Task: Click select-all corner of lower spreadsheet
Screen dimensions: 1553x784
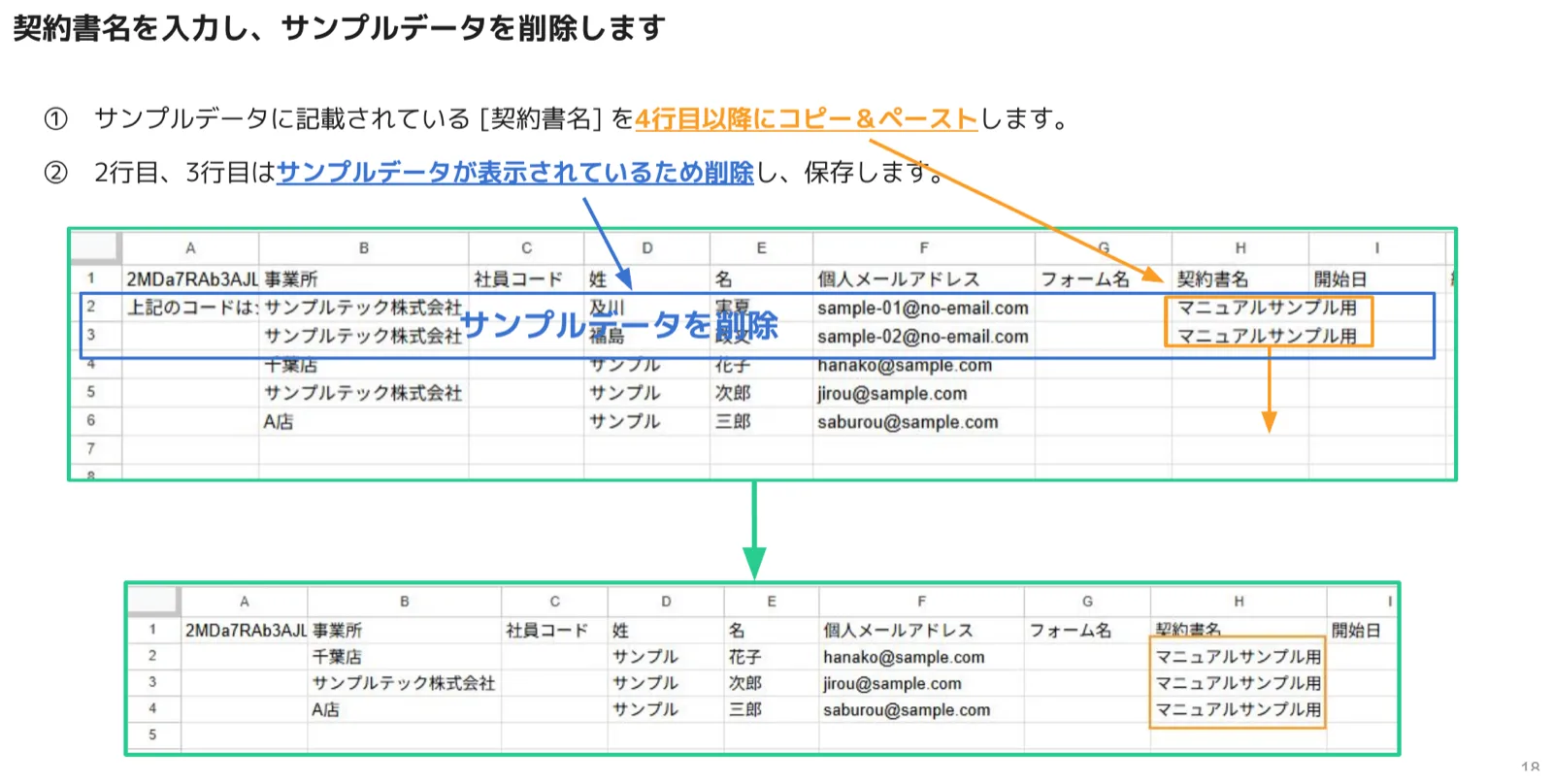Action: pos(154,602)
